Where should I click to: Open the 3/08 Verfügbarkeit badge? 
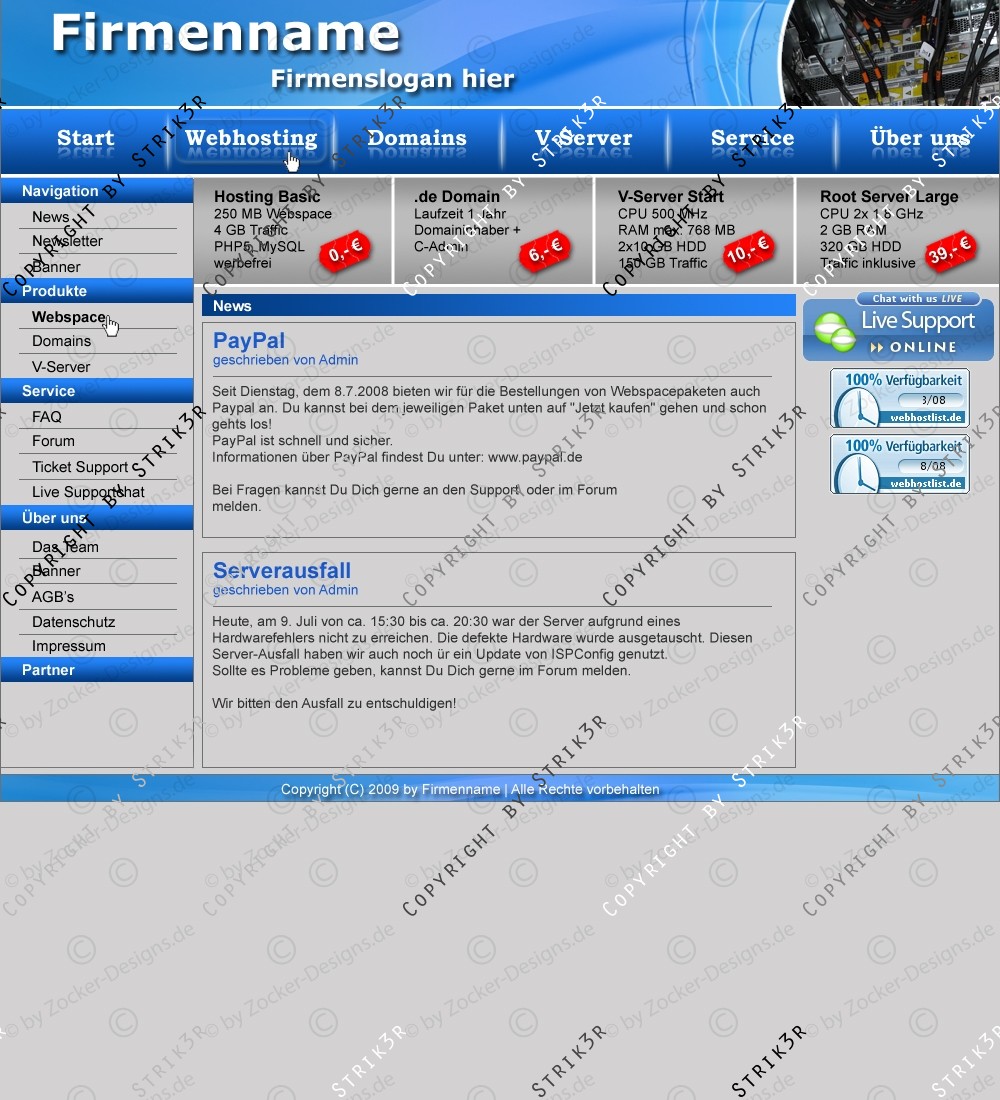coord(899,397)
